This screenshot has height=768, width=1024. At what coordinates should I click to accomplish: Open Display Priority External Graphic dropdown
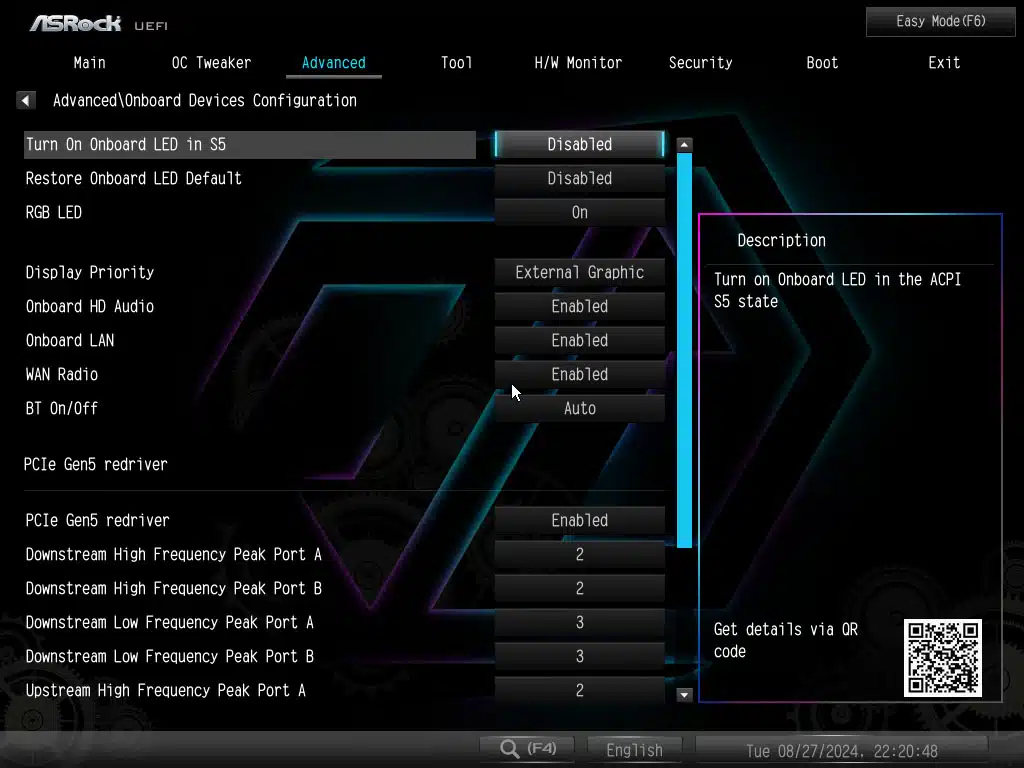point(579,273)
